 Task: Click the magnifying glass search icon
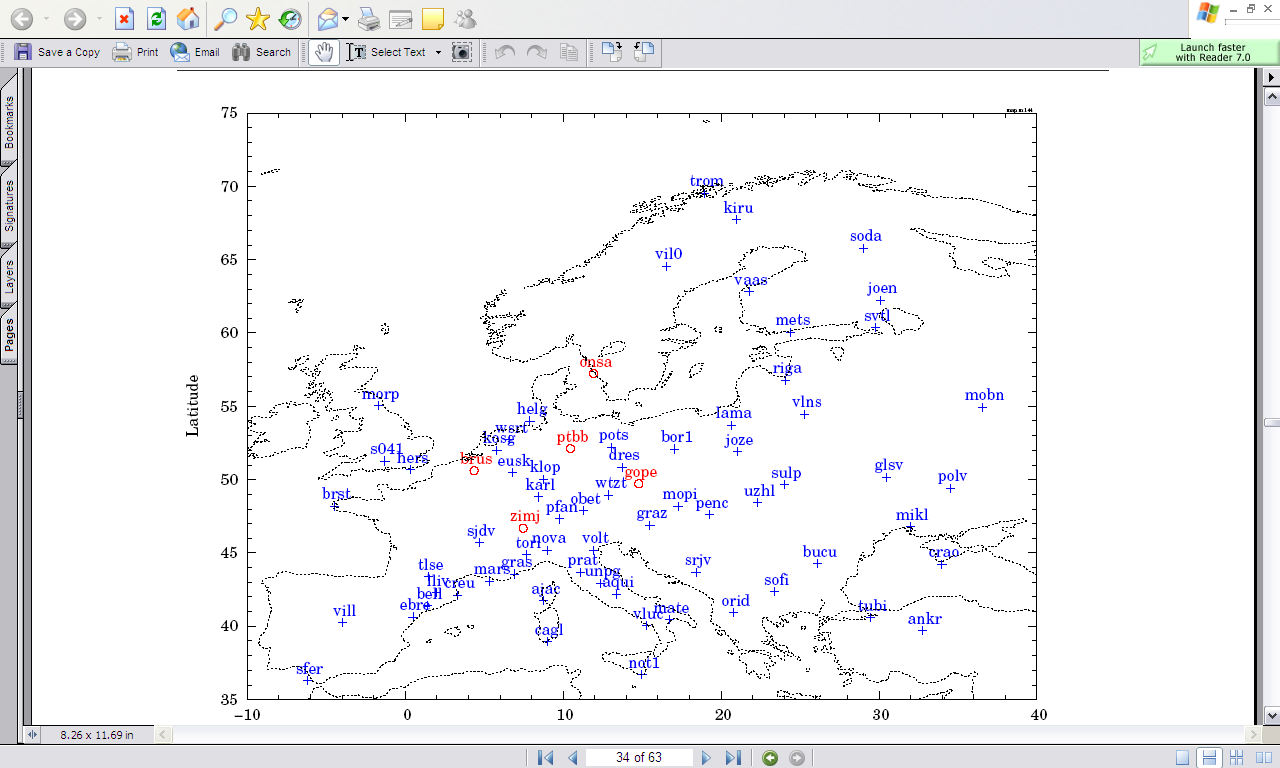click(x=226, y=18)
